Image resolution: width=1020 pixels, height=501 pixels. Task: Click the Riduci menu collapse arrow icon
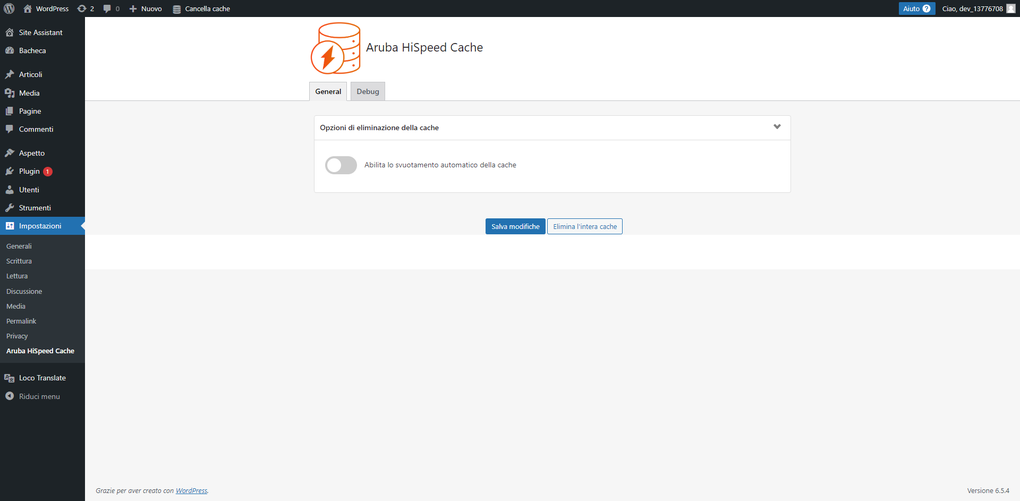click(9, 396)
